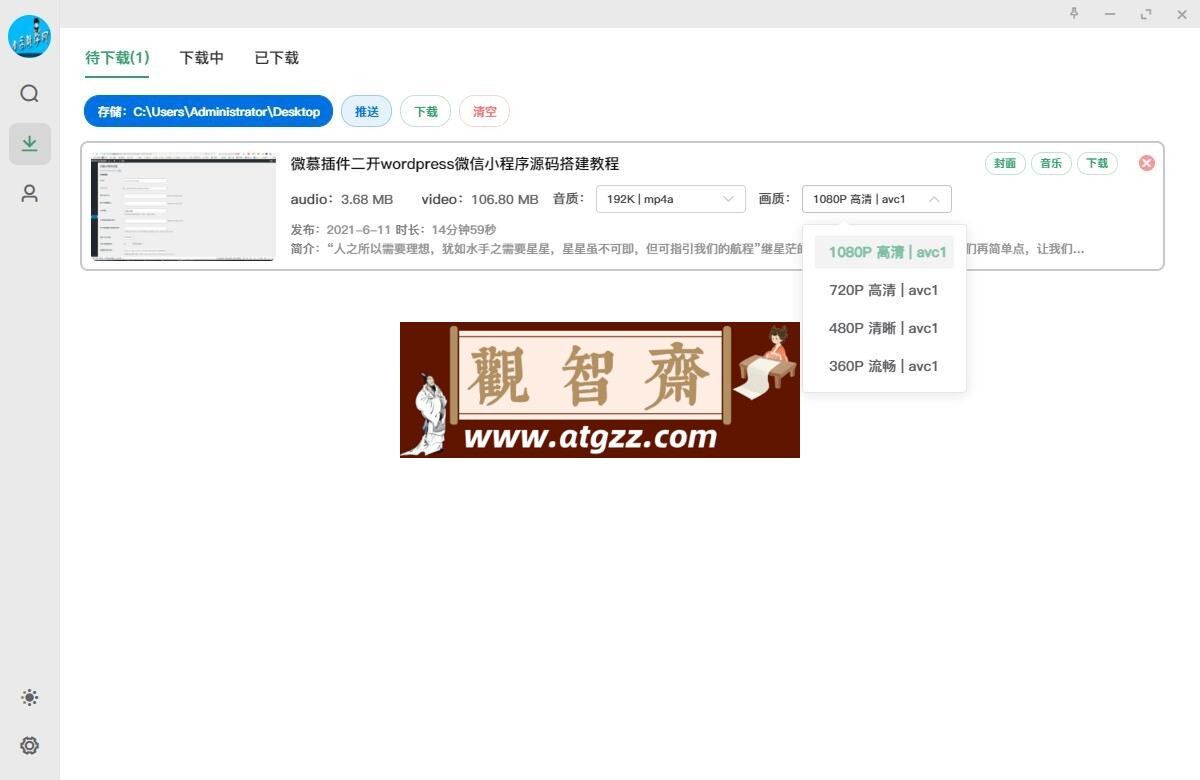Collapse the 画质 1080P 高清 dropdown
The height and width of the screenshot is (780, 1200).
[877, 199]
